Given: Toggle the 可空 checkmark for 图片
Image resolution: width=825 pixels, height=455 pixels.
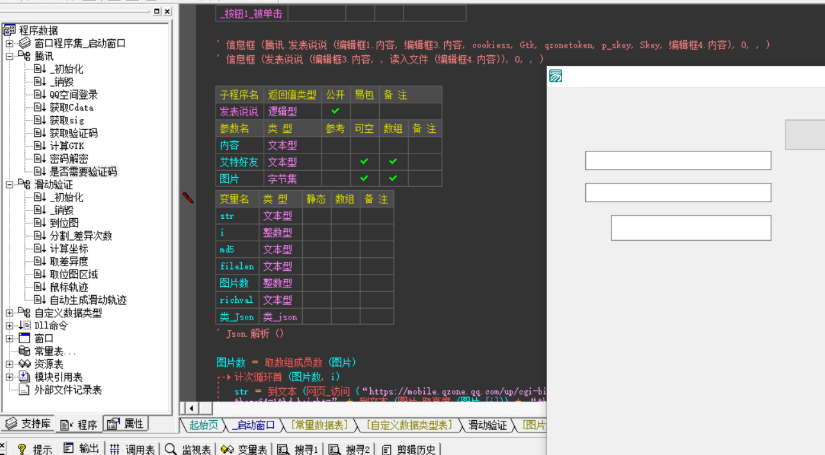Looking at the screenshot, I should coord(364,178).
